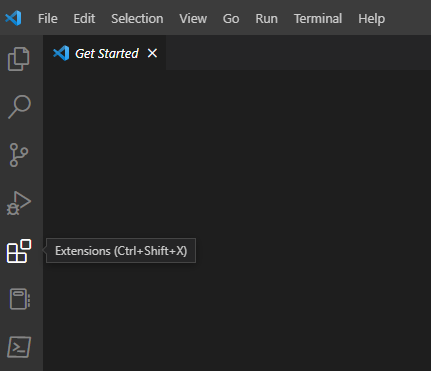
Task: Open the Run and Debug view
Action: coord(19,203)
